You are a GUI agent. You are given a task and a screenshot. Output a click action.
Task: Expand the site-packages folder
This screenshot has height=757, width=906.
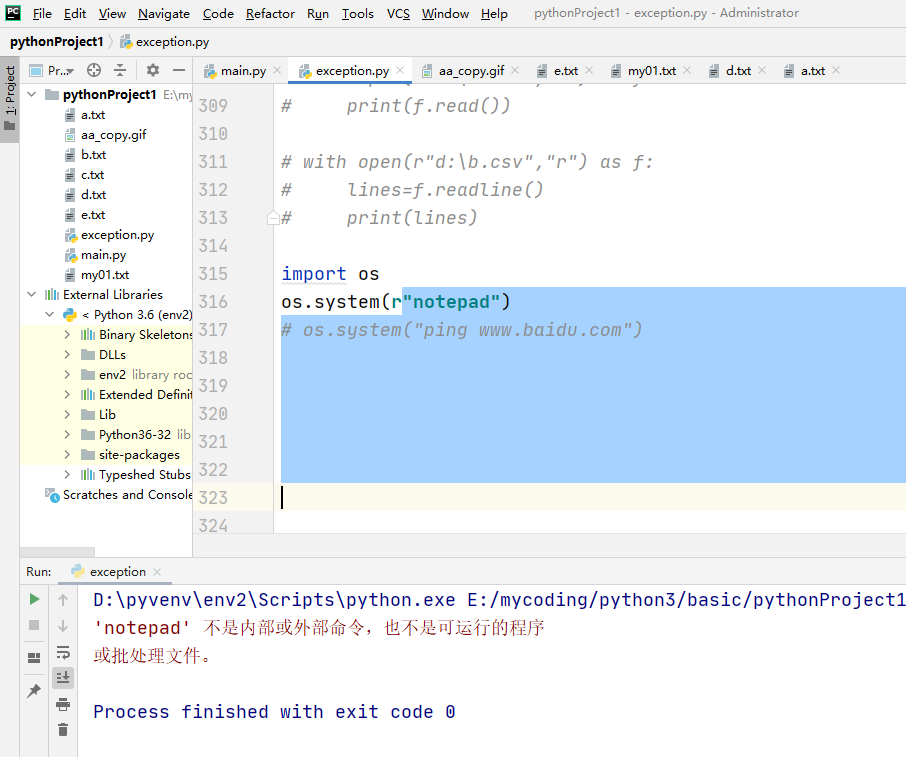pyautogui.click(x=68, y=455)
